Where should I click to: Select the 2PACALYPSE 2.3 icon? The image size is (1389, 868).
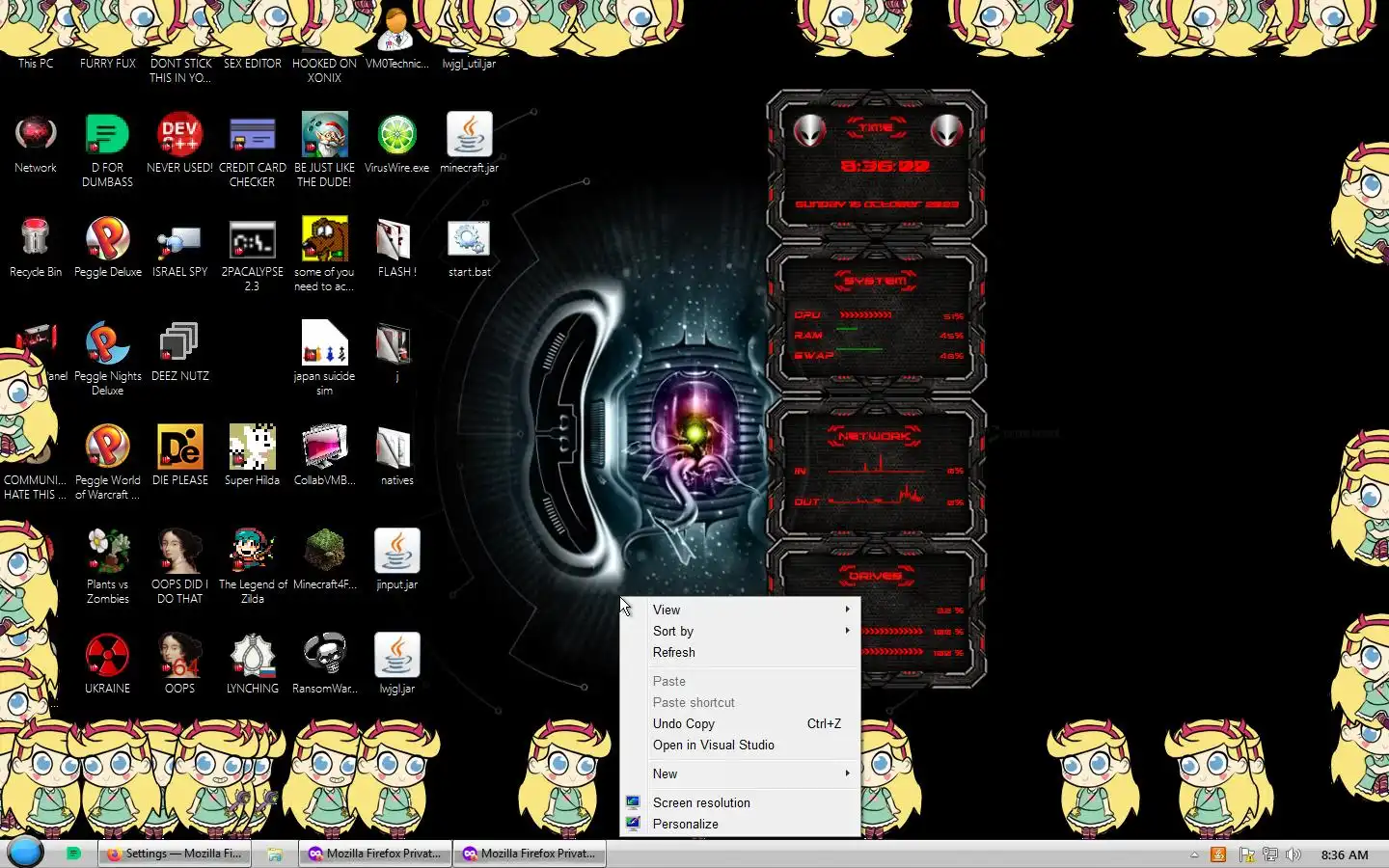tap(252, 254)
